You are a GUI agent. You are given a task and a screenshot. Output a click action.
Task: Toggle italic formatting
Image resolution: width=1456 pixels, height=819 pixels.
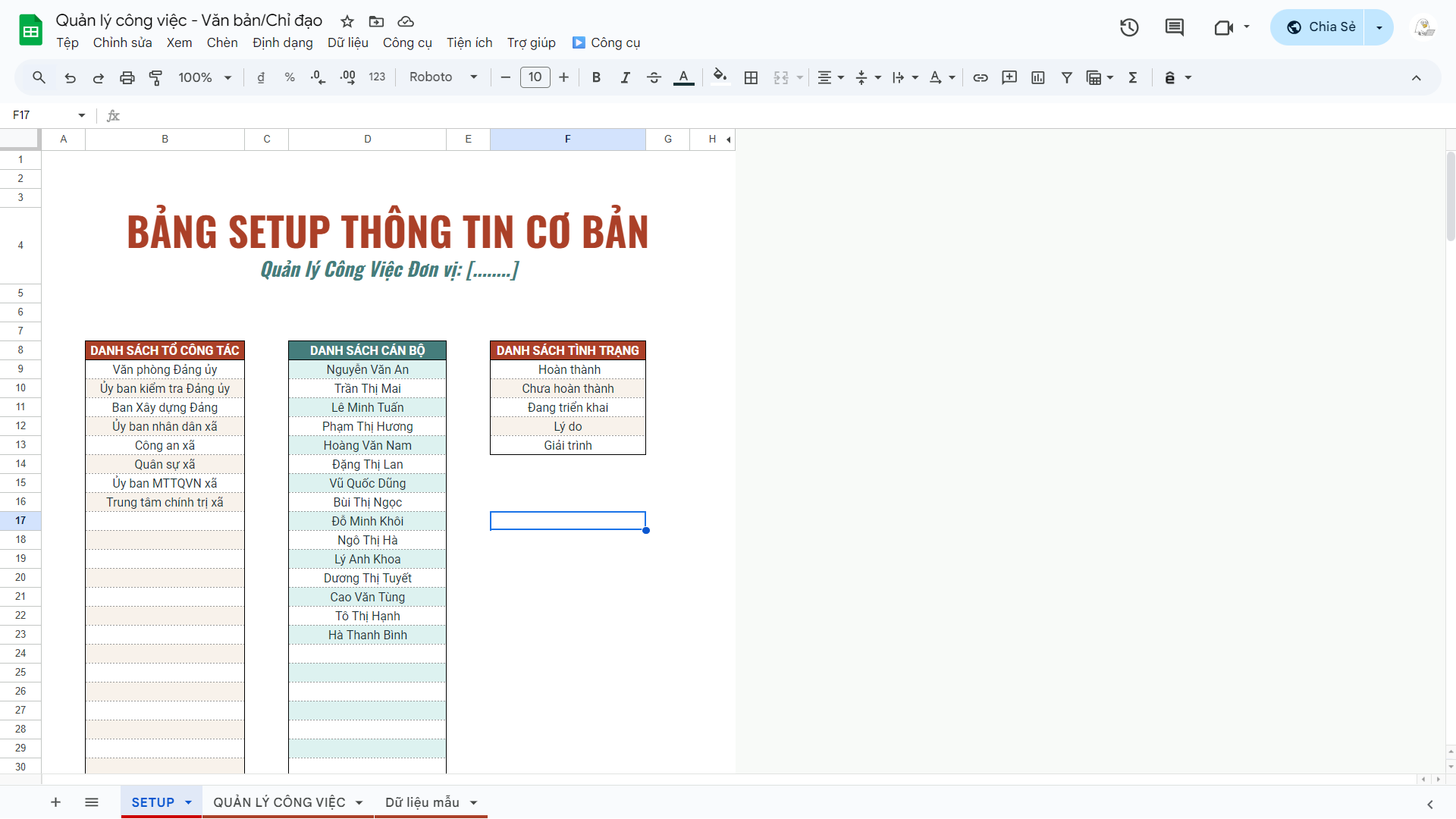625,77
